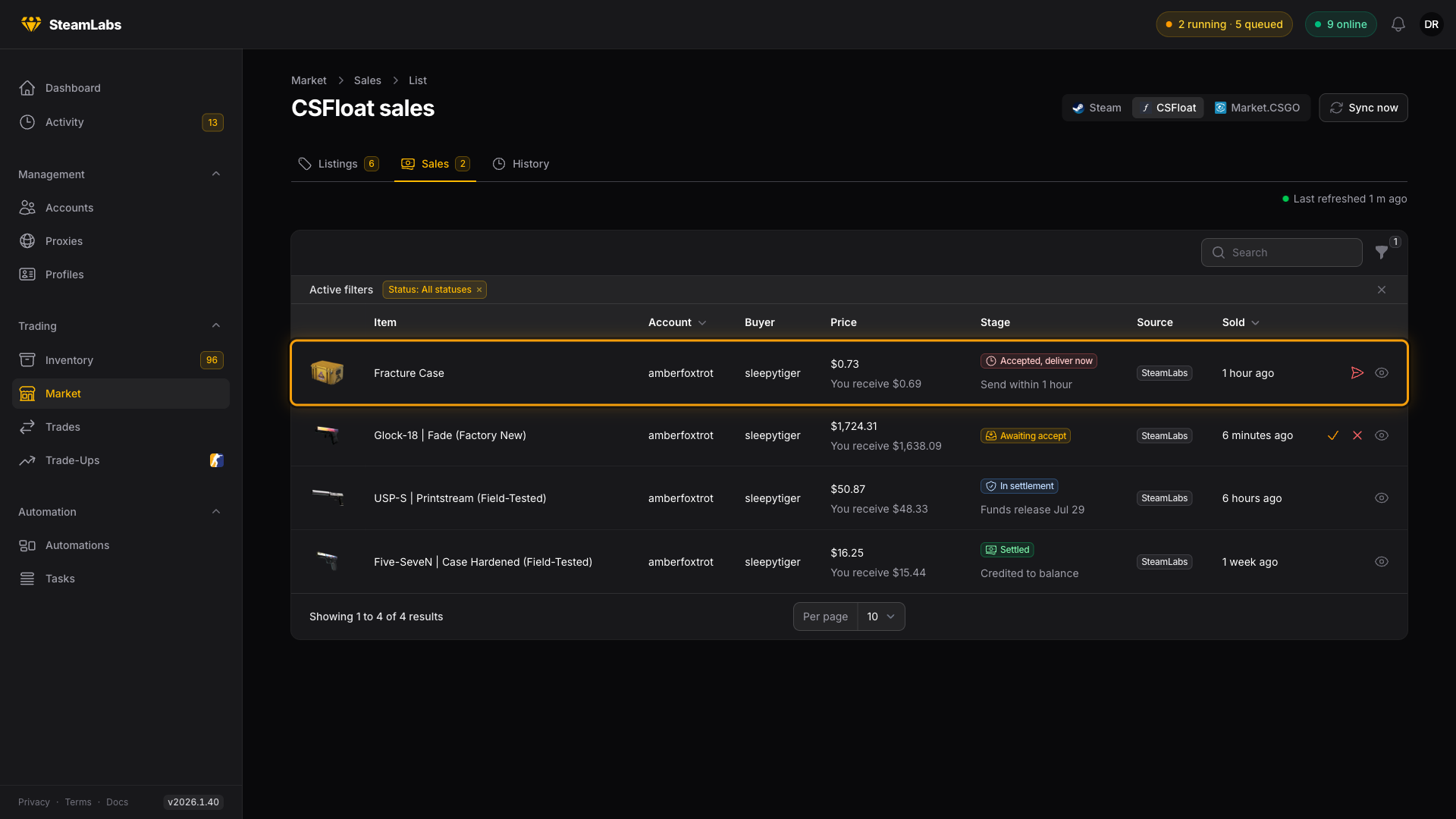
Task: Switch marketplace to Steam
Action: (1097, 108)
